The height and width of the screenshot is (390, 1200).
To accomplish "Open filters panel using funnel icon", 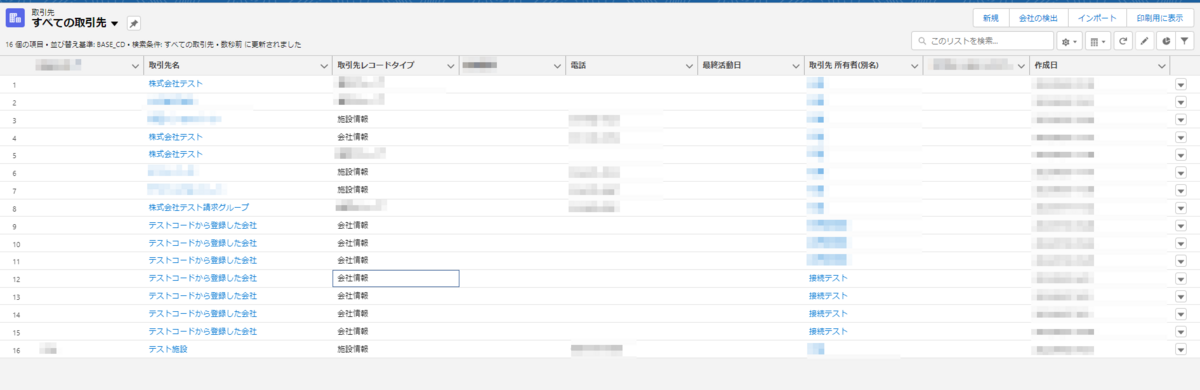I will click(x=1186, y=41).
